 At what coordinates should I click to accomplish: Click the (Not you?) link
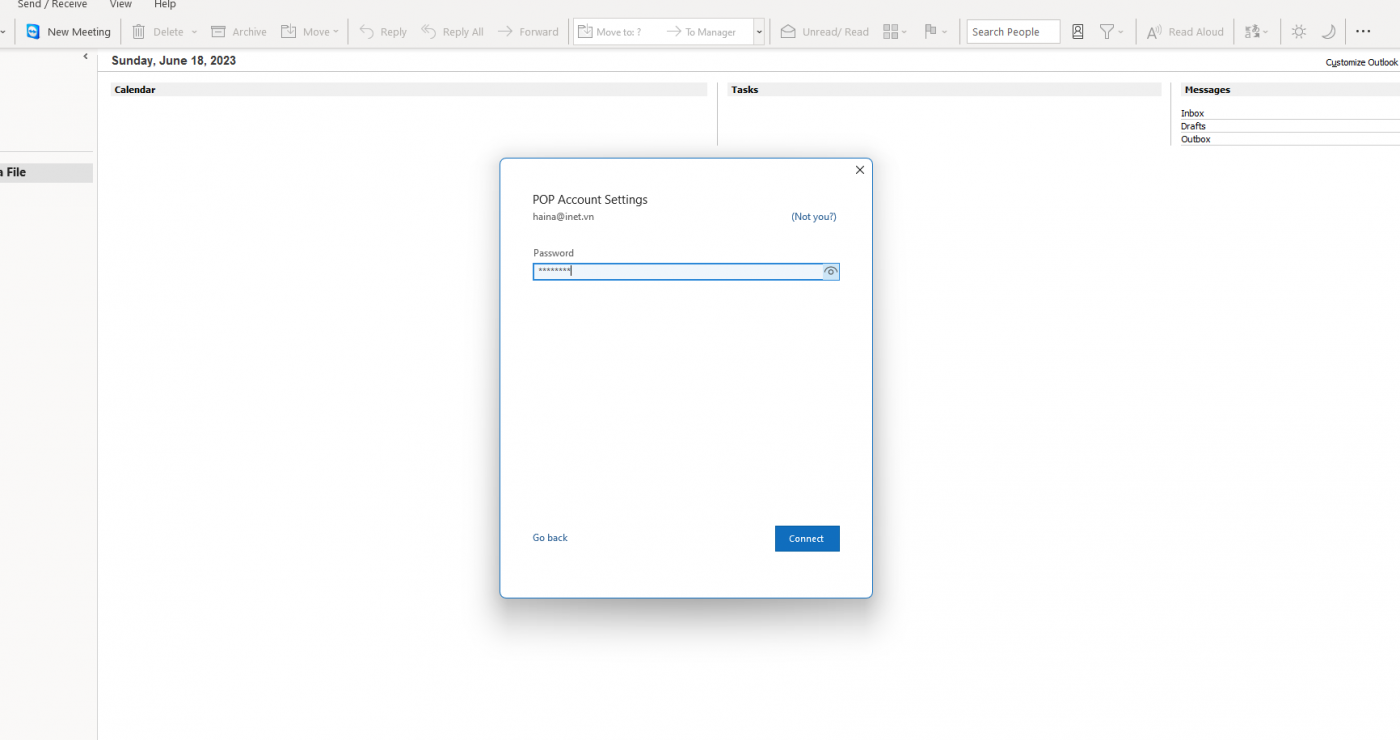[813, 217]
